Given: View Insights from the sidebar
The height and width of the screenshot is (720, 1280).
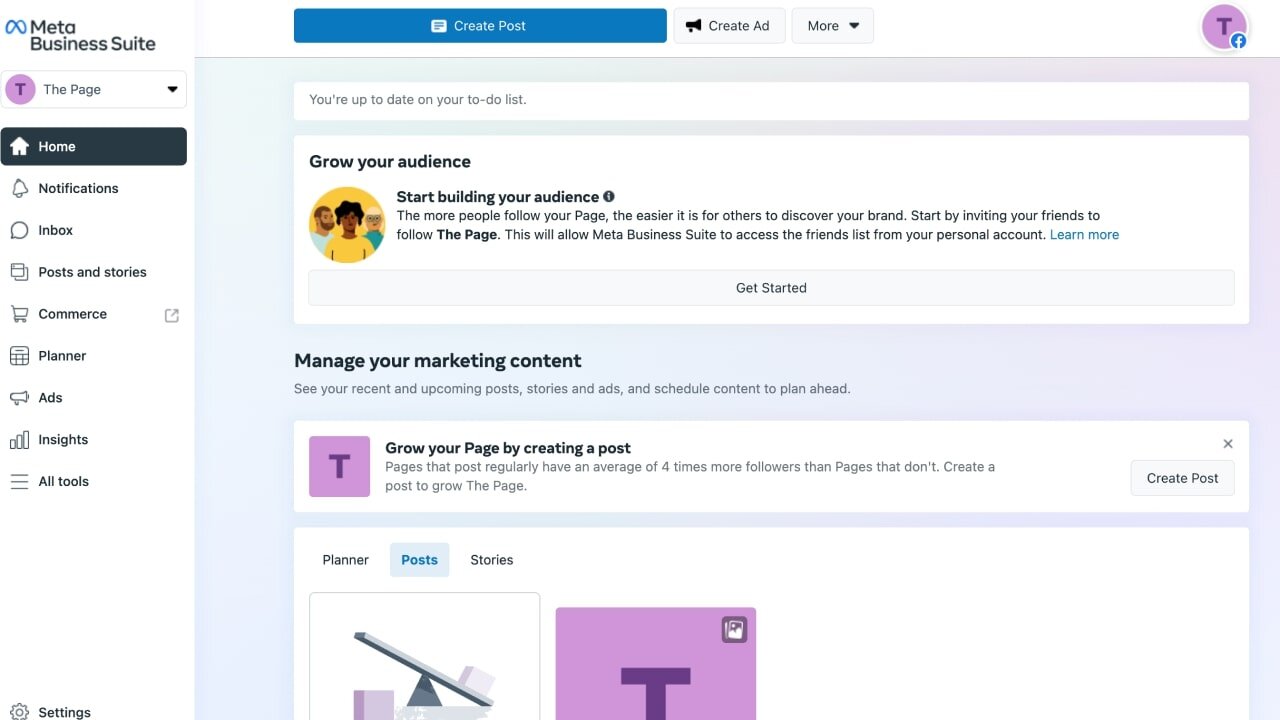Looking at the screenshot, I should (94, 440).
